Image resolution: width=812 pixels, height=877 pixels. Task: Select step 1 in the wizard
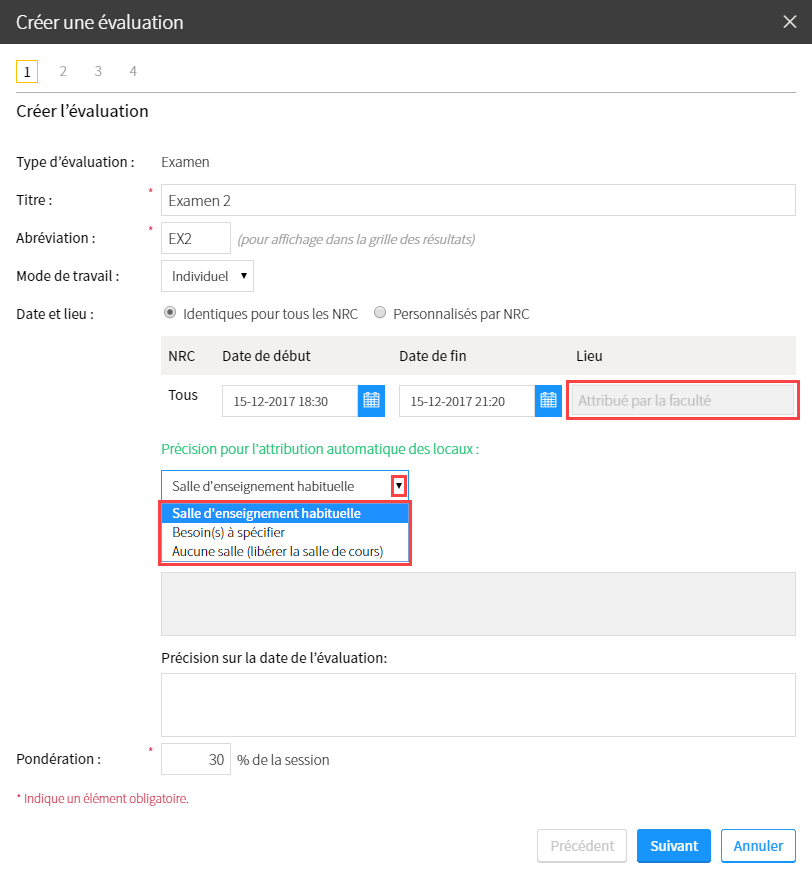[x=27, y=72]
